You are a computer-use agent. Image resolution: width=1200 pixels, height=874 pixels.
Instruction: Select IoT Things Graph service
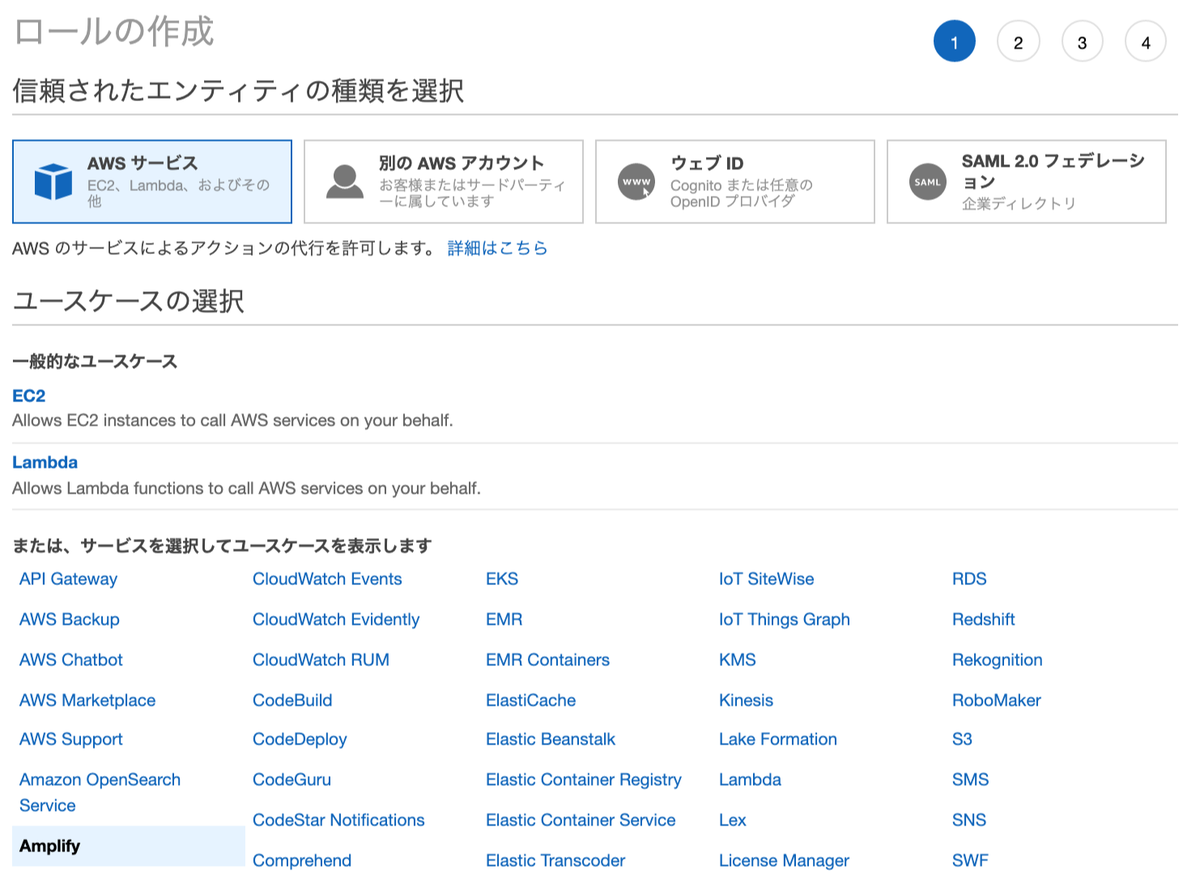point(784,619)
